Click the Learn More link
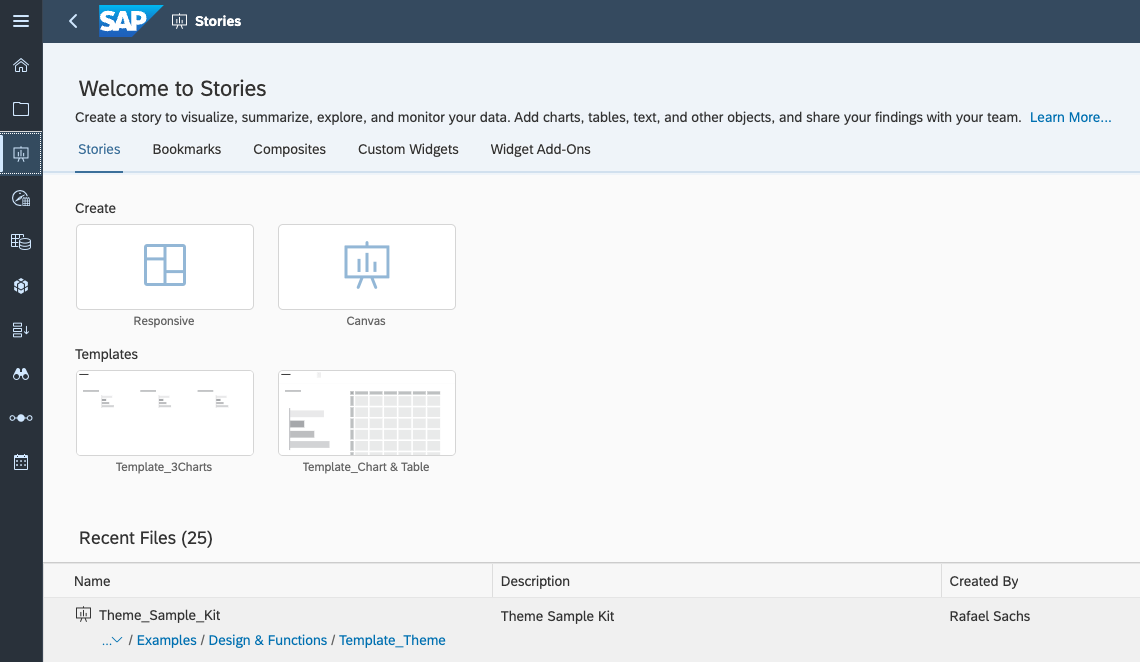Viewport: 1140px width, 662px height. pos(1070,117)
